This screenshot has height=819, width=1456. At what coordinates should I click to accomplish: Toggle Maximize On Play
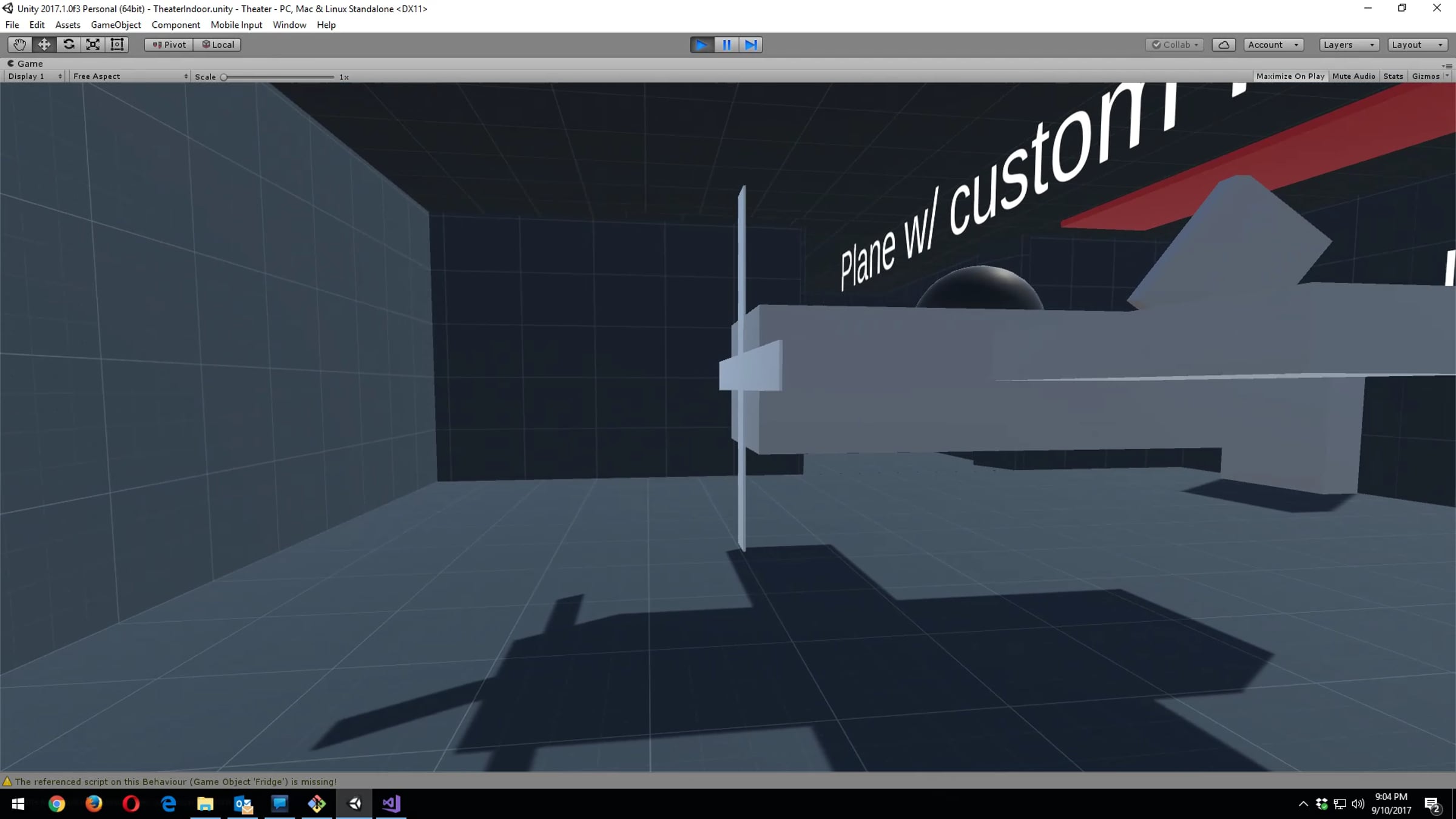(x=1290, y=76)
